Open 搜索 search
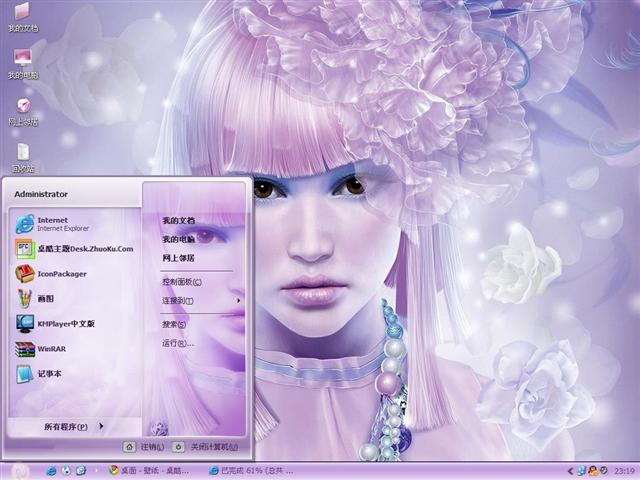This screenshot has height=480, width=640. click(x=174, y=324)
